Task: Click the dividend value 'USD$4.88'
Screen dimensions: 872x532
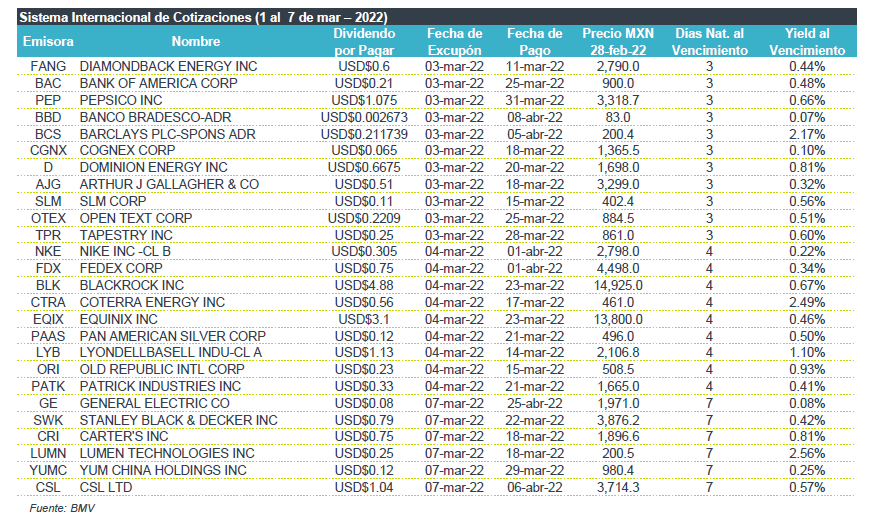Action: point(364,286)
